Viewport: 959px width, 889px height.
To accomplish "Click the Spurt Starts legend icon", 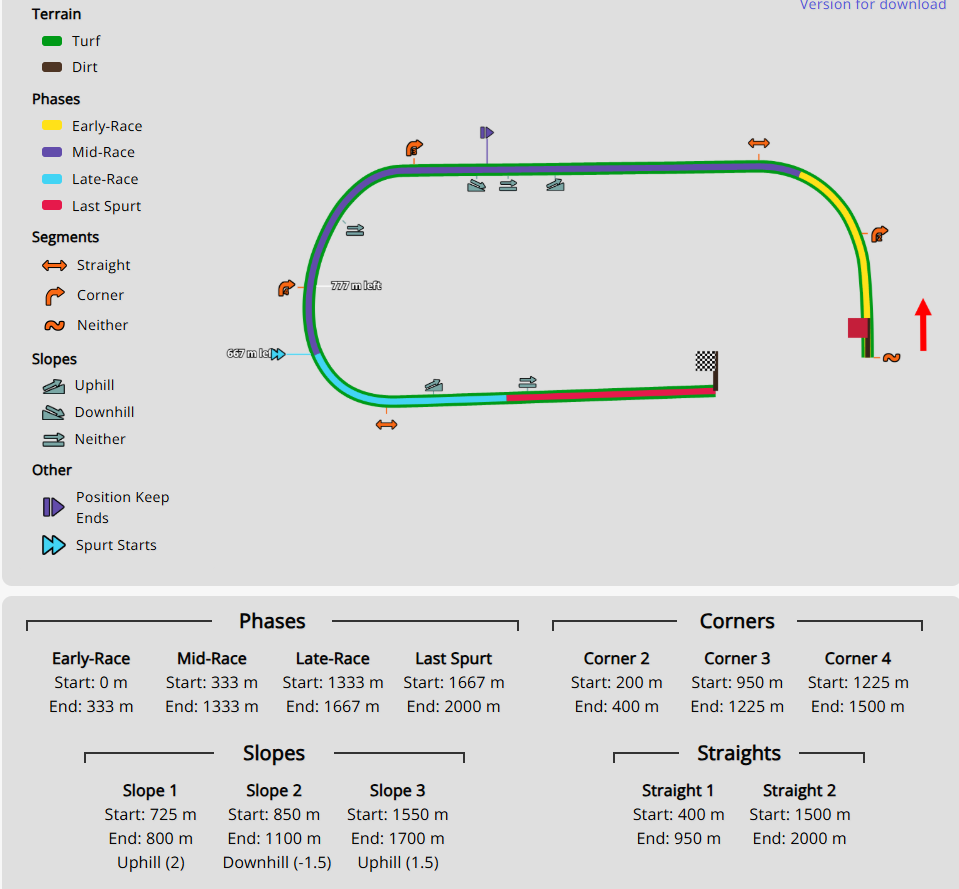I will tap(54, 545).
